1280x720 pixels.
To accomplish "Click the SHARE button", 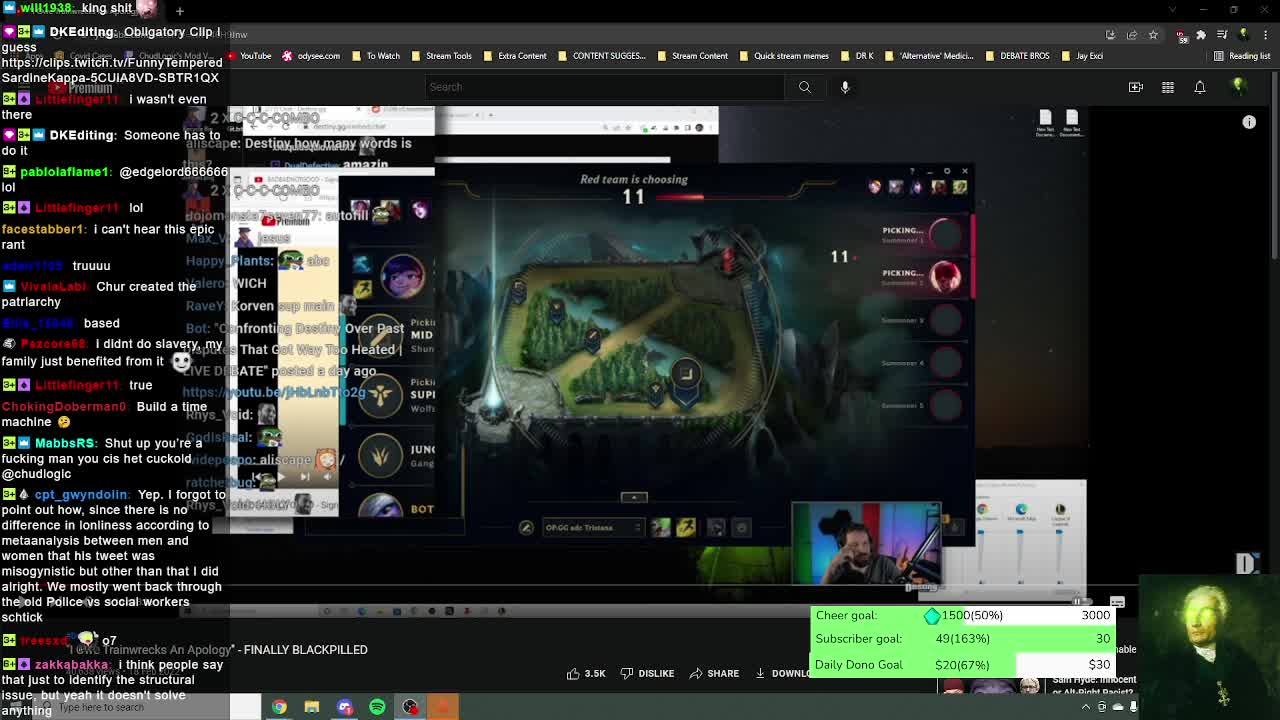I will (713, 673).
